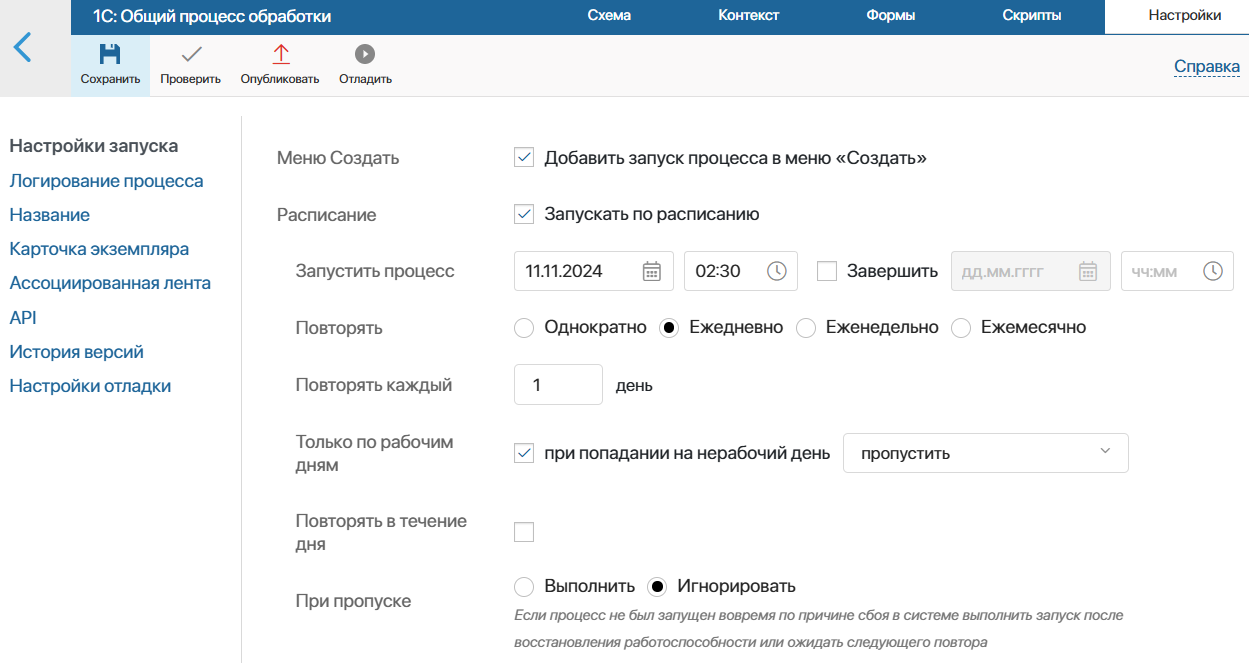Start debugging with Отладить
This screenshot has height=663, width=1249.
(365, 65)
